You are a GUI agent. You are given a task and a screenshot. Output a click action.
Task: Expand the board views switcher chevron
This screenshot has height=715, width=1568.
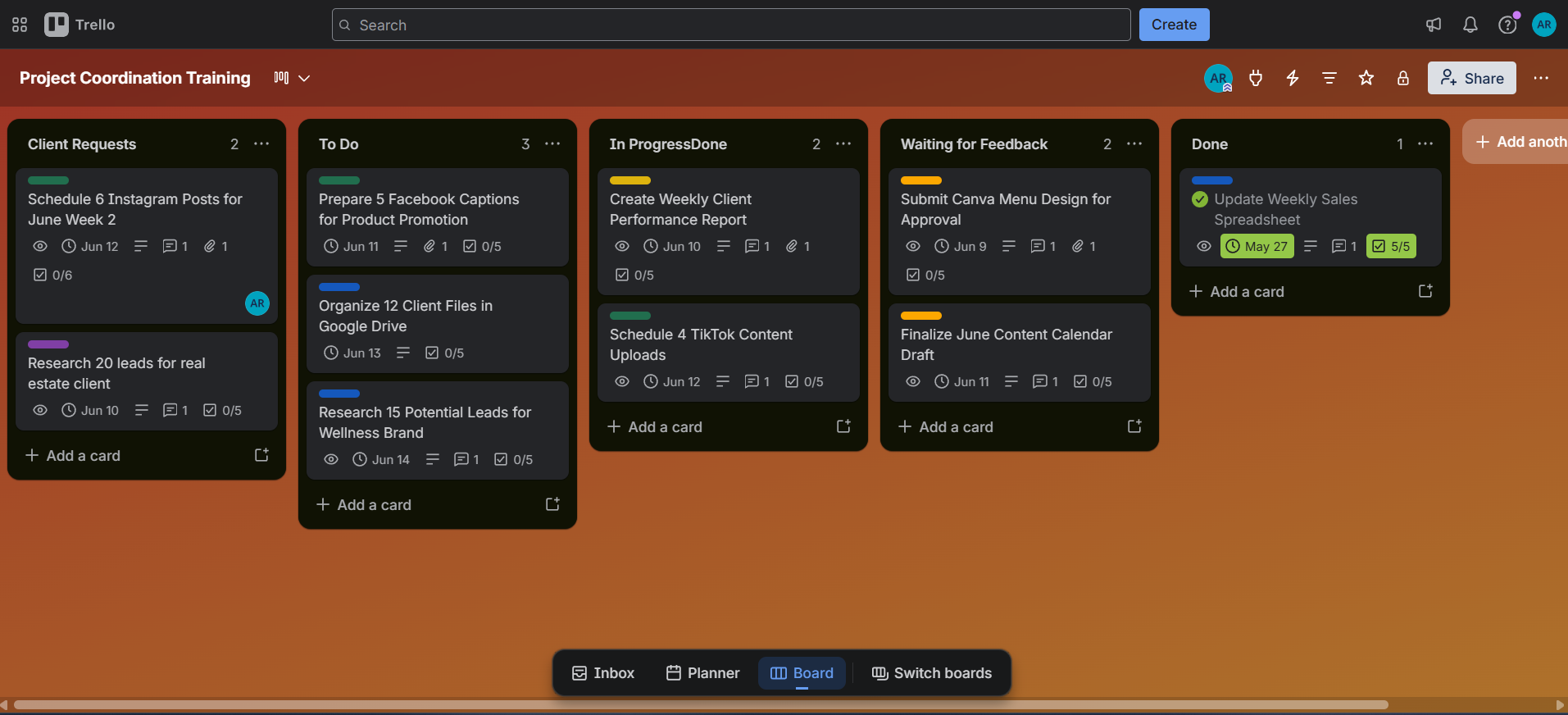click(304, 78)
